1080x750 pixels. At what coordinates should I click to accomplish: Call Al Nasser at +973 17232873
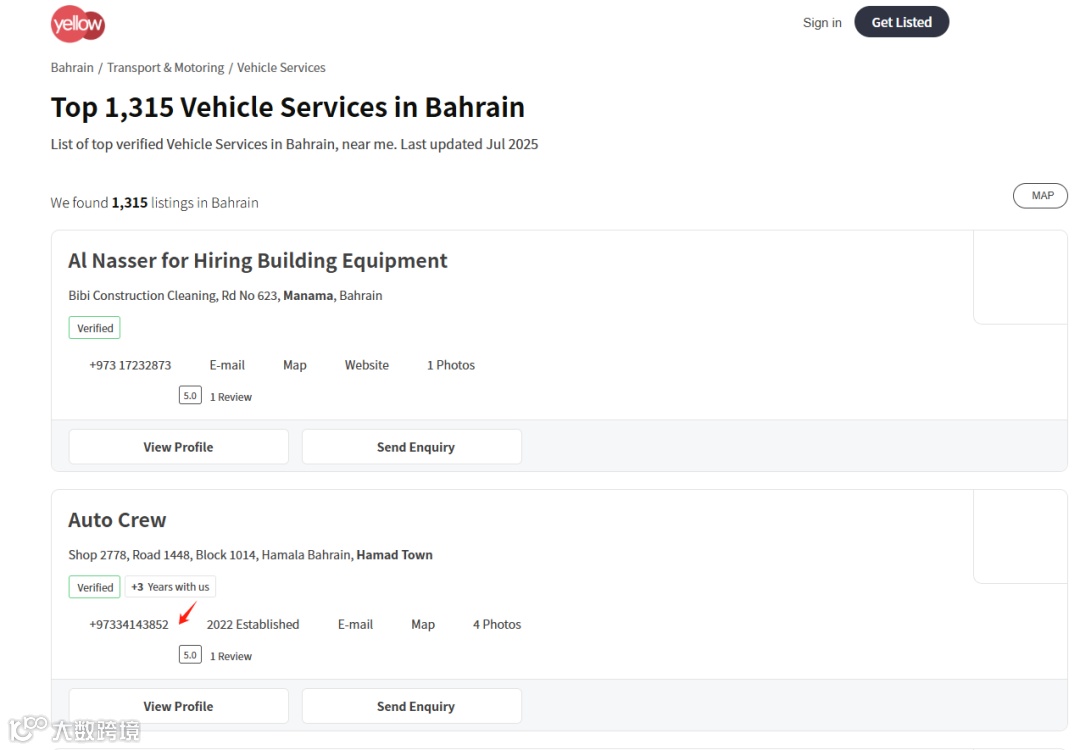click(x=130, y=366)
